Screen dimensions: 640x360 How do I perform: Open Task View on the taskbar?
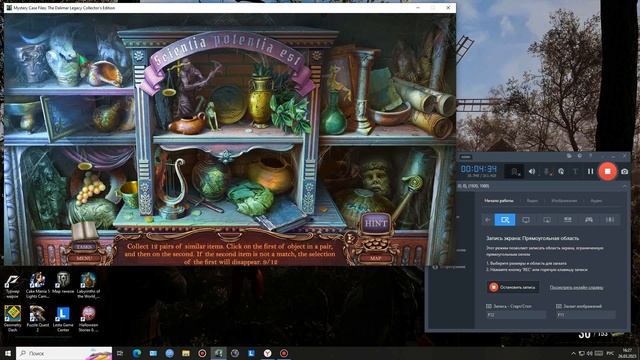120,353
